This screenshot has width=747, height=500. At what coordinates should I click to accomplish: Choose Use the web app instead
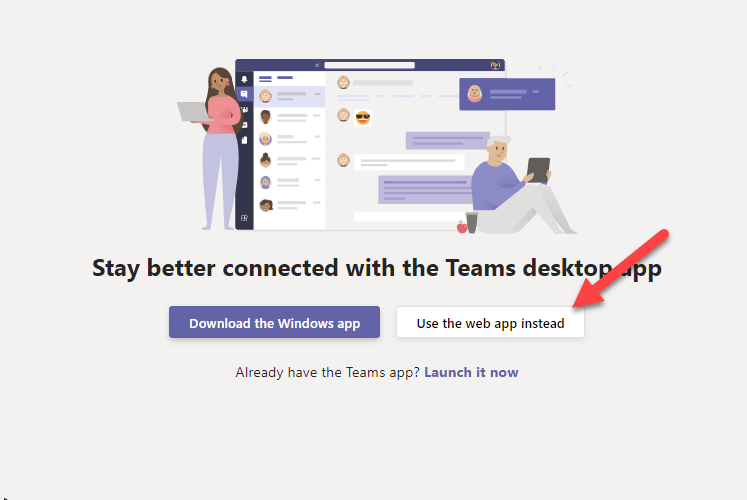(490, 322)
